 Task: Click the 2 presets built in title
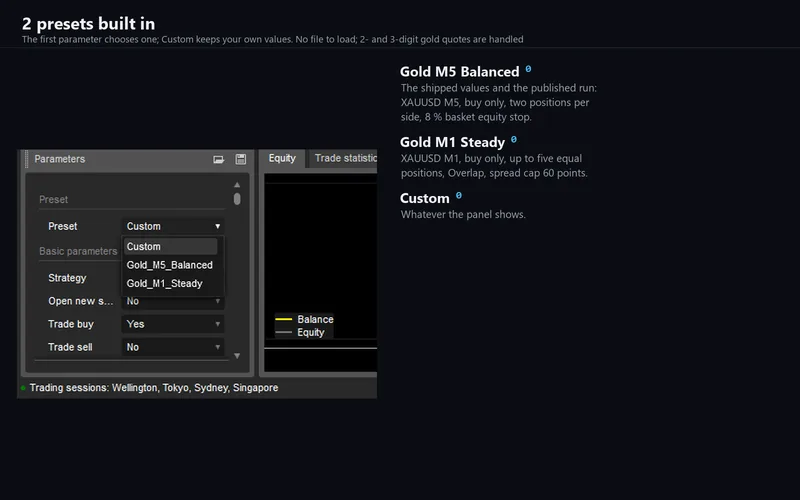[x=88, y=23]
